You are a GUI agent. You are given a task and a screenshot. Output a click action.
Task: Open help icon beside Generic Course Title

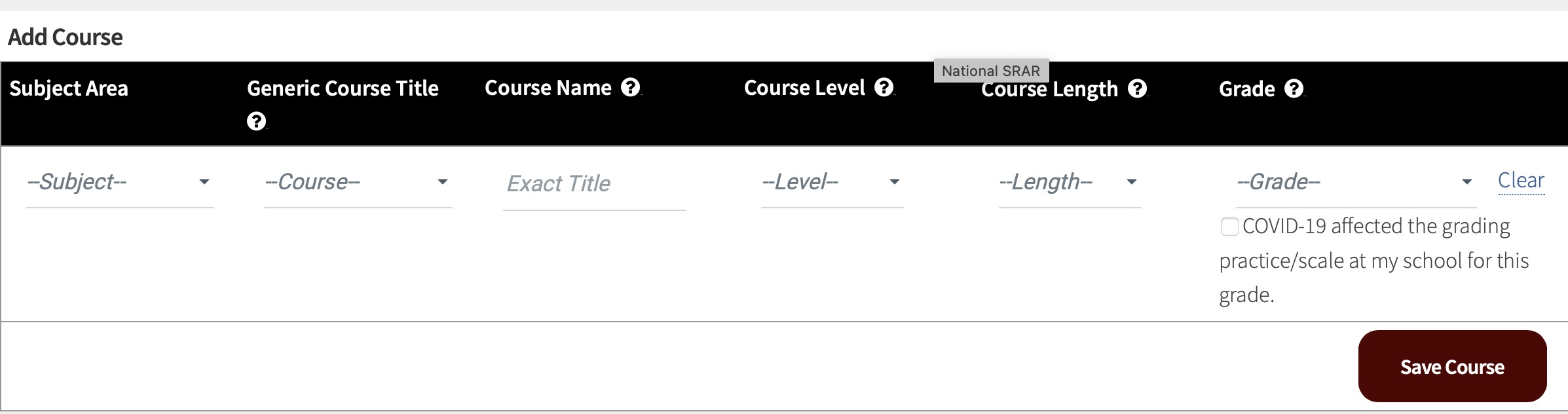[256, 121]
